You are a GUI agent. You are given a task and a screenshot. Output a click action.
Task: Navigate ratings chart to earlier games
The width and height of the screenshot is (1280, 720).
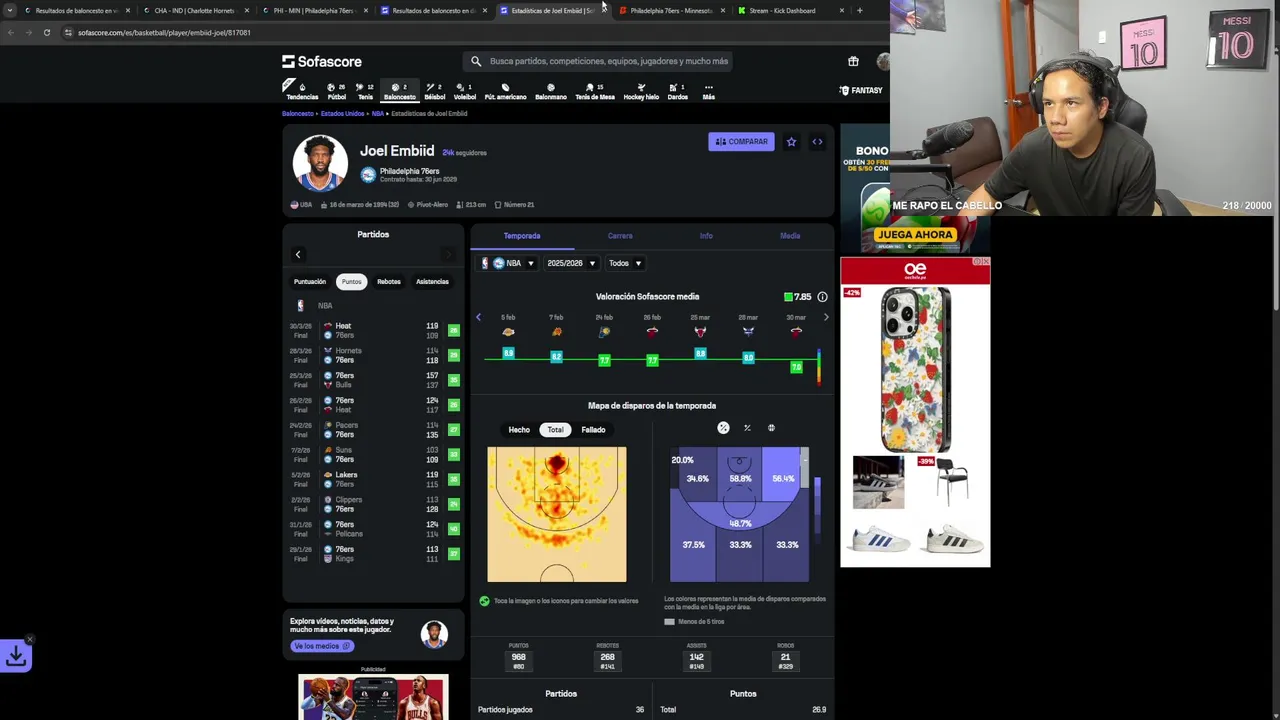478,317
